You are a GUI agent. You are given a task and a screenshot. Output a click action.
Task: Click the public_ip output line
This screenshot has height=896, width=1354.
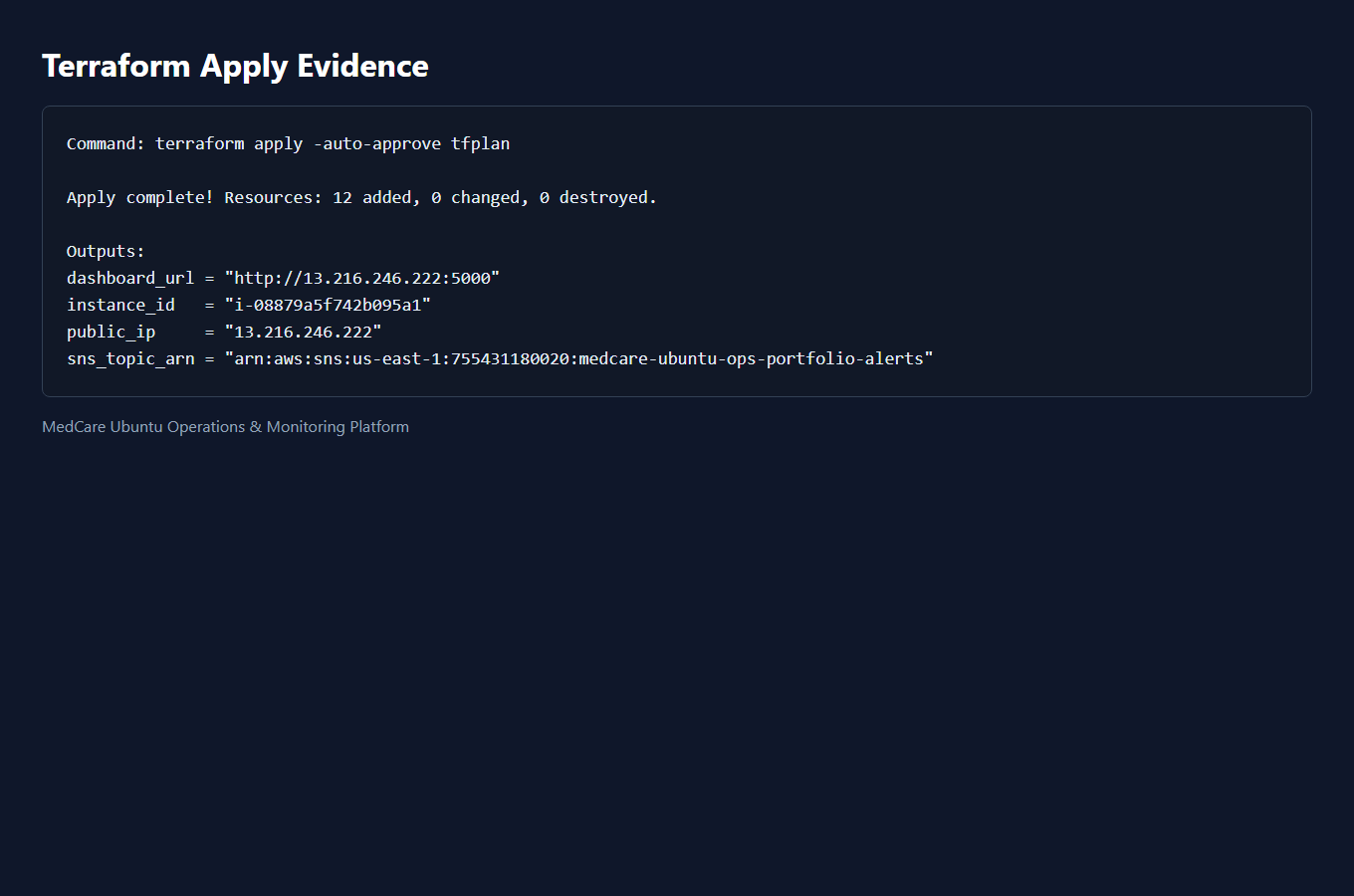(x=224, y=332)
